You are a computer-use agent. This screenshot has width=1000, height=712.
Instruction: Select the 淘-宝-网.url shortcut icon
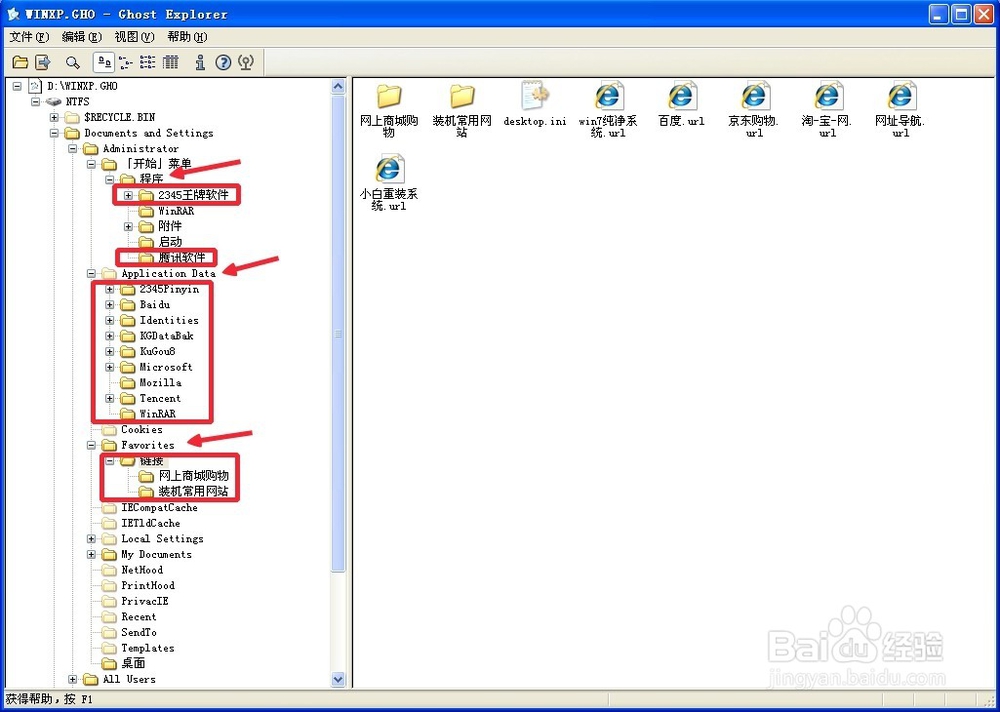coord(827,96)
